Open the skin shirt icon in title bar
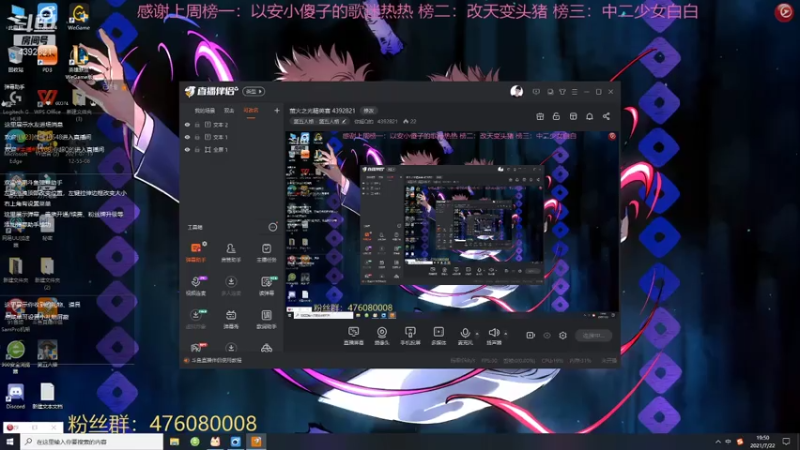Image resolution: width=800 pixels, height=450 pixels. (562, 92)
